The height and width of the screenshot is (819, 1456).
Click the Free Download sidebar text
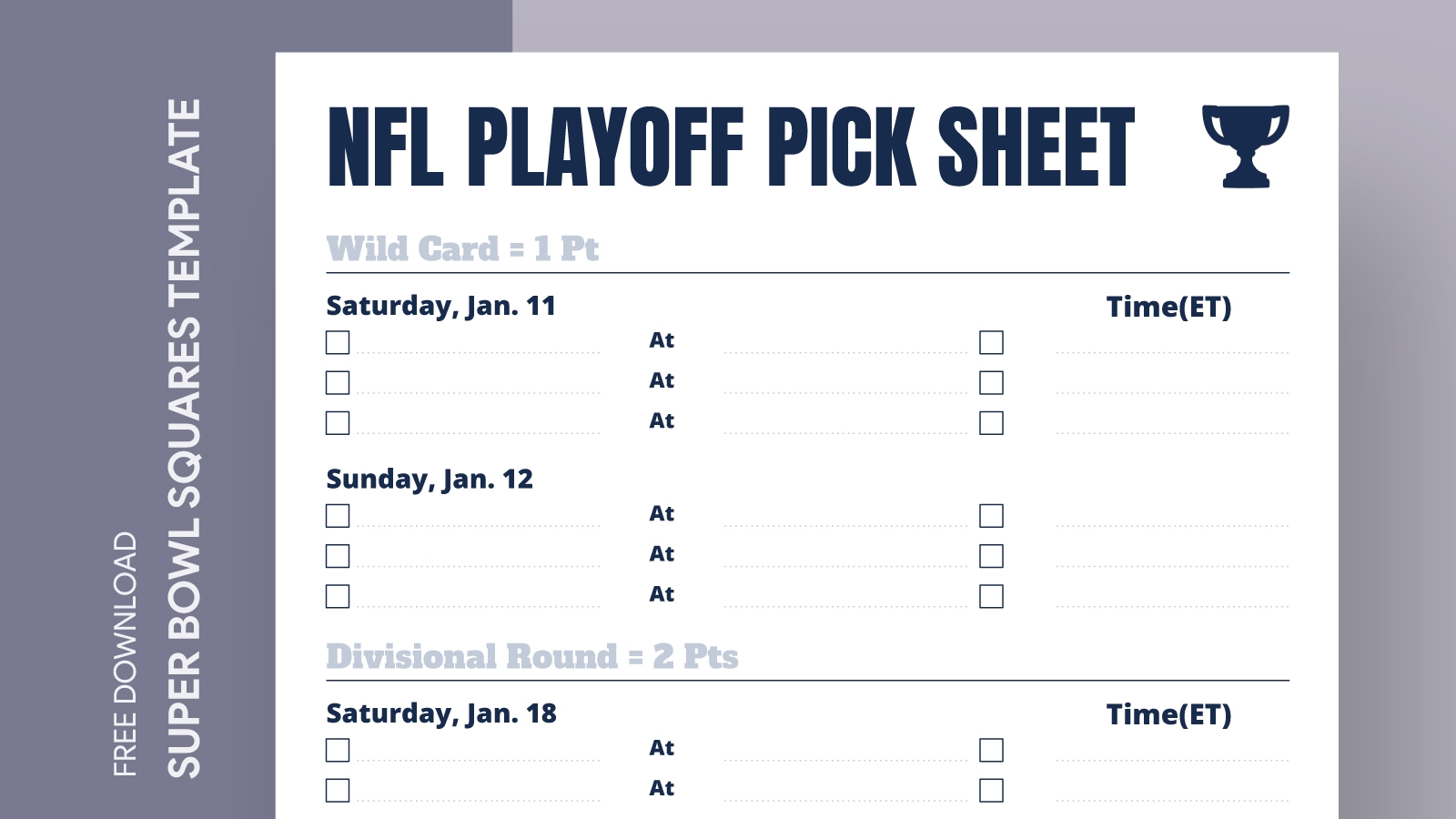[126, 653]
